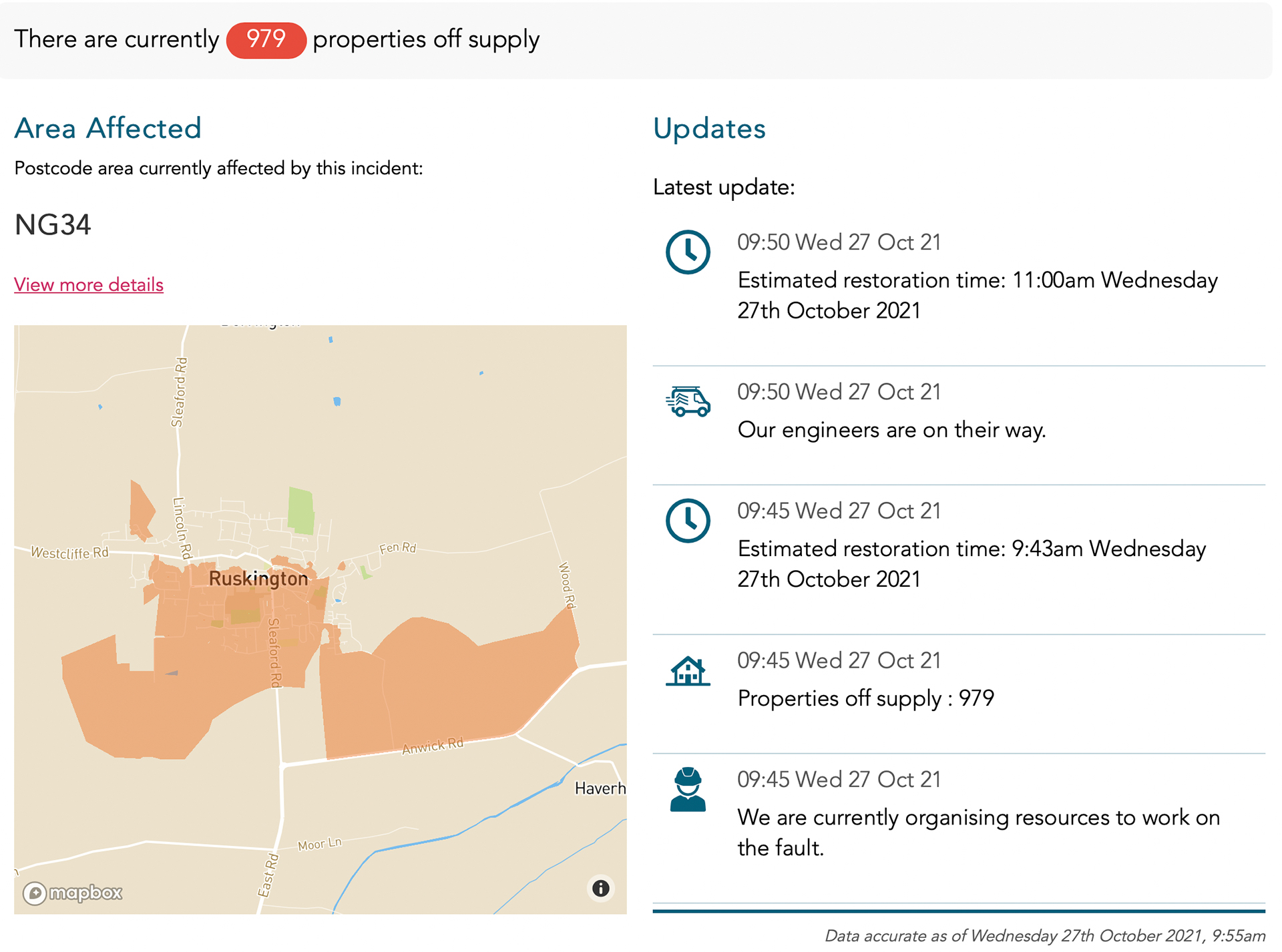1282x952 pixels.
Task: Click the Anwick Rd label on the map
Action: pyautogui.click(x=432, y=746)
